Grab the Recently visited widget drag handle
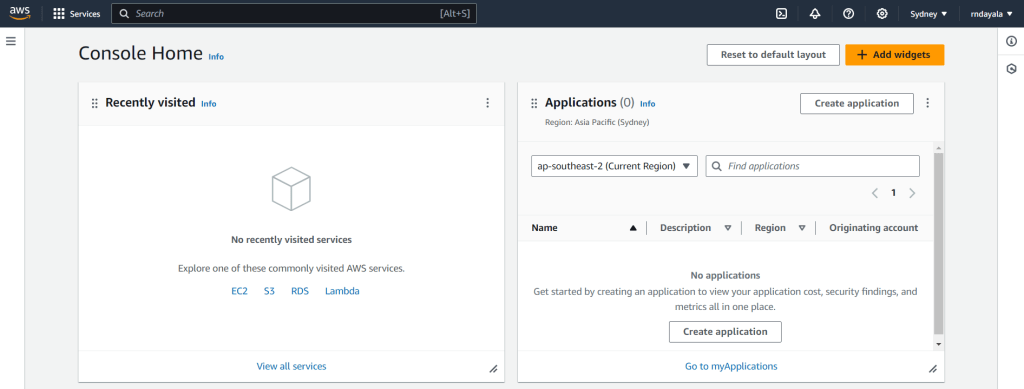 pos(95,103)
